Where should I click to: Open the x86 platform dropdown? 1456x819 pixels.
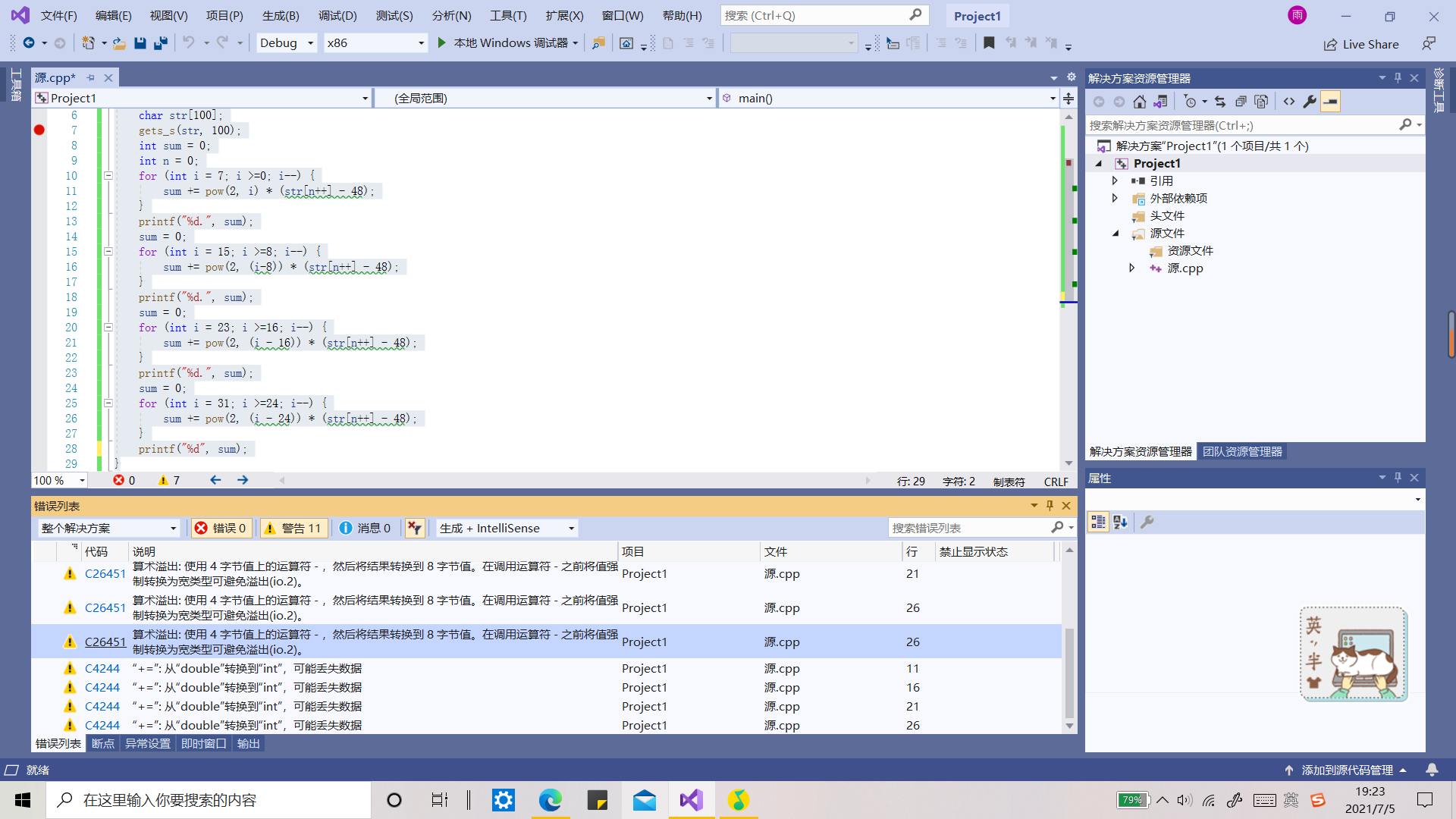coord(375,43)
